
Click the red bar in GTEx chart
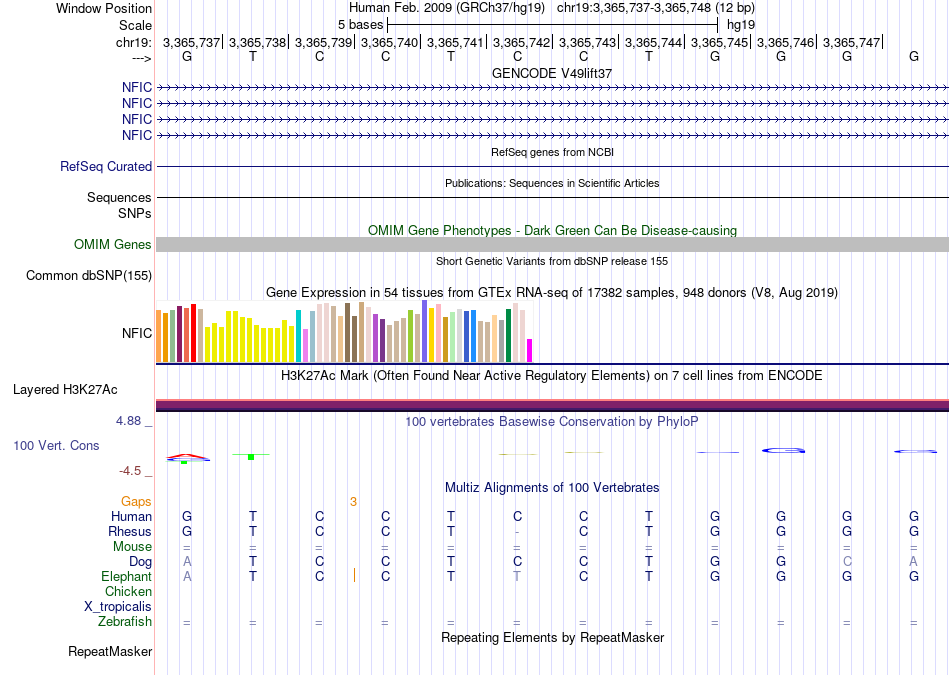click(x=193, y=333)
